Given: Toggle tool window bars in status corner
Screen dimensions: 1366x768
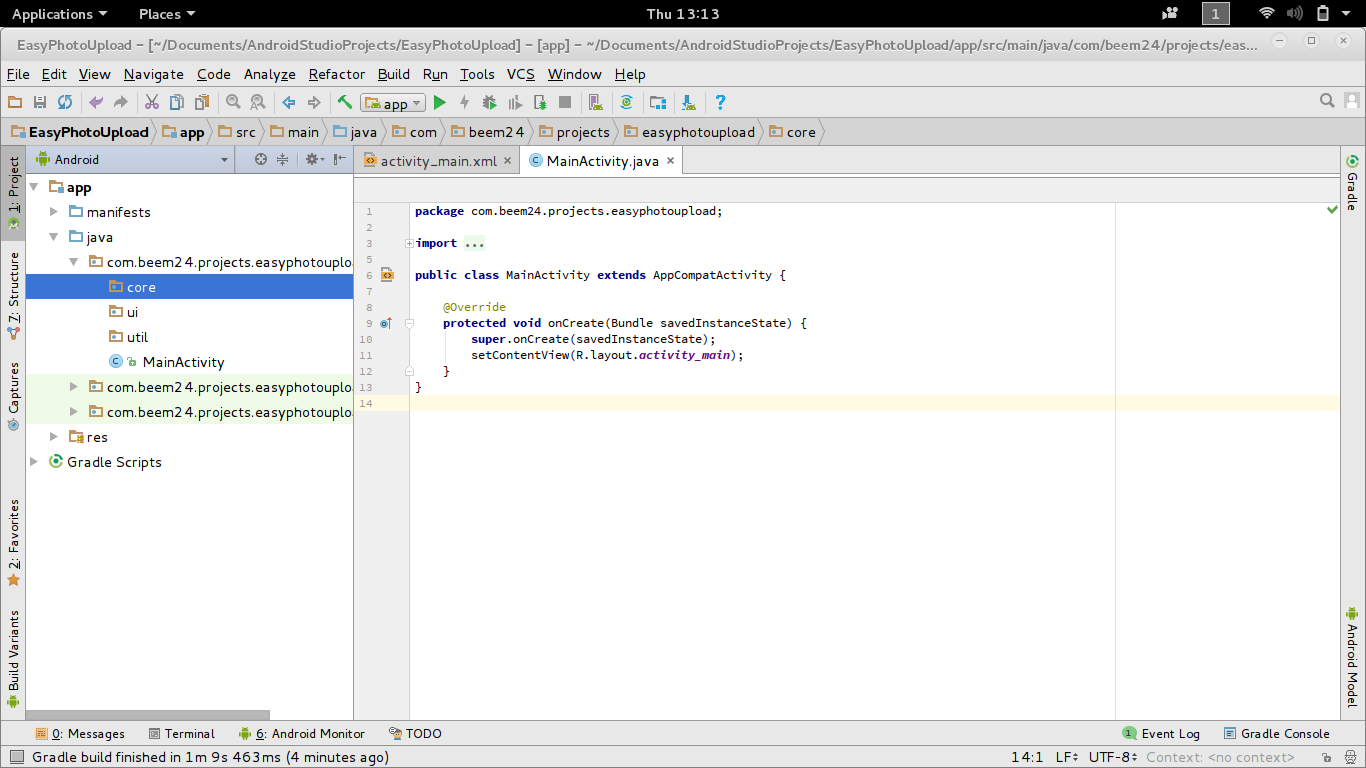Looking at the screenshot, I should pos(15,758).
